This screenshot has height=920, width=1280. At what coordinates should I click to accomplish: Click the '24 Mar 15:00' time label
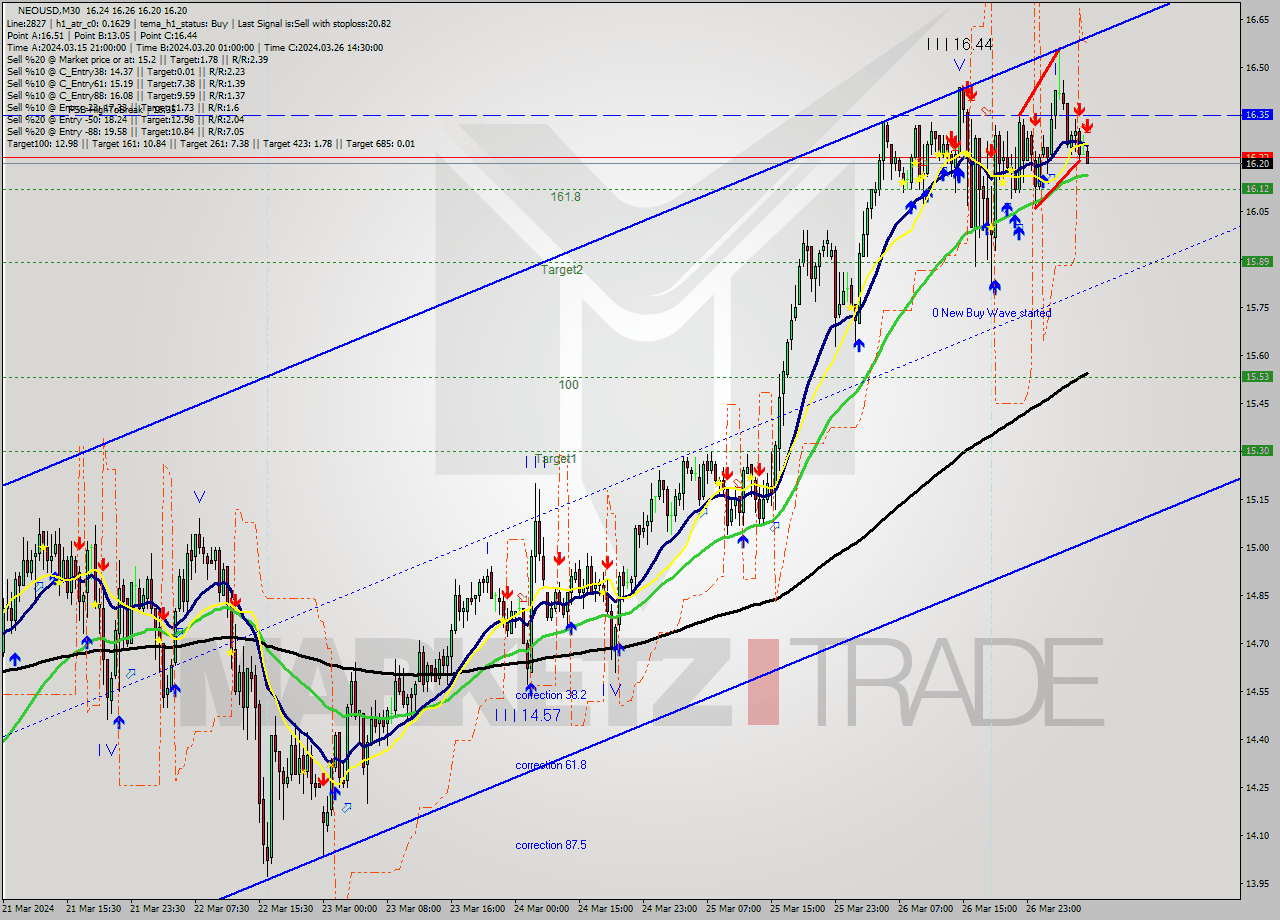coord(606,909)
